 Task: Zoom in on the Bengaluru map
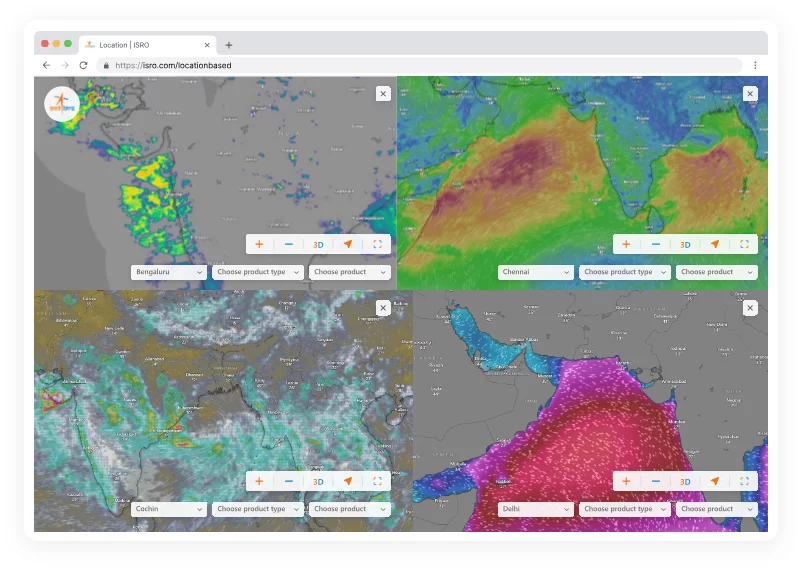259,244
